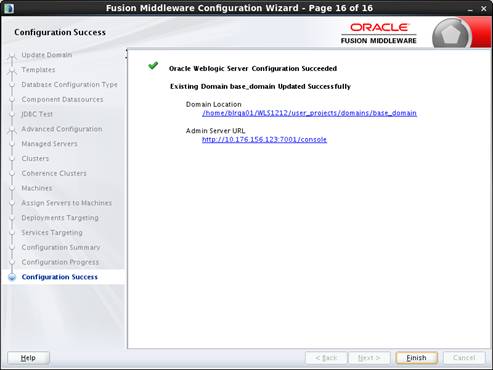Select Assign Servers to Machines step

pos(66,203)
